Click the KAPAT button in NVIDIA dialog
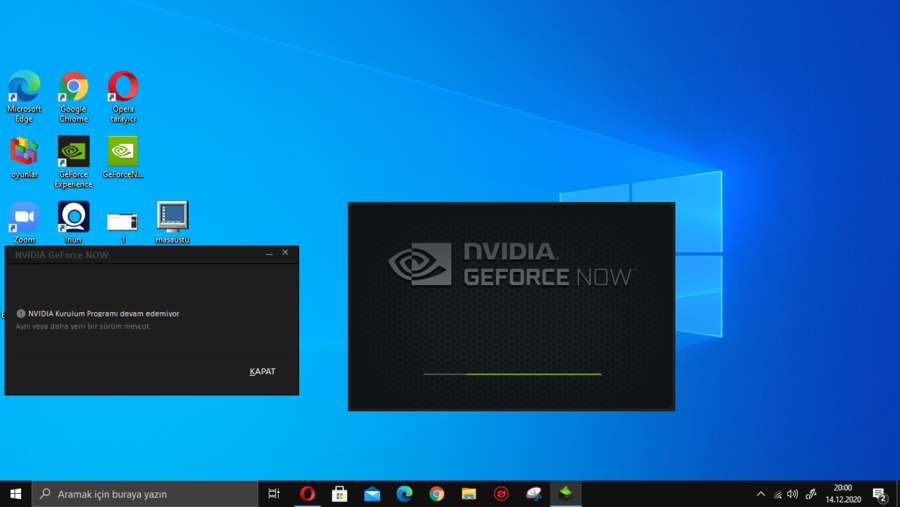Screen dimensions: 900x507 [262, 371]
